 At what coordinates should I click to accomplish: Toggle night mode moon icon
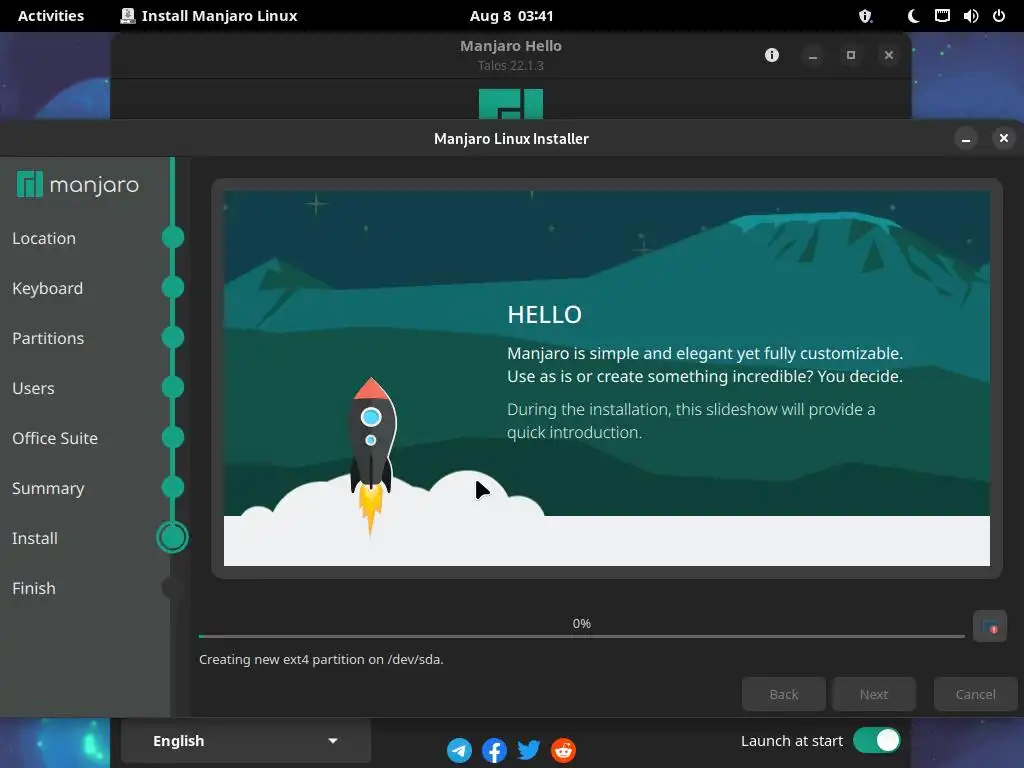tap(914, 16)
